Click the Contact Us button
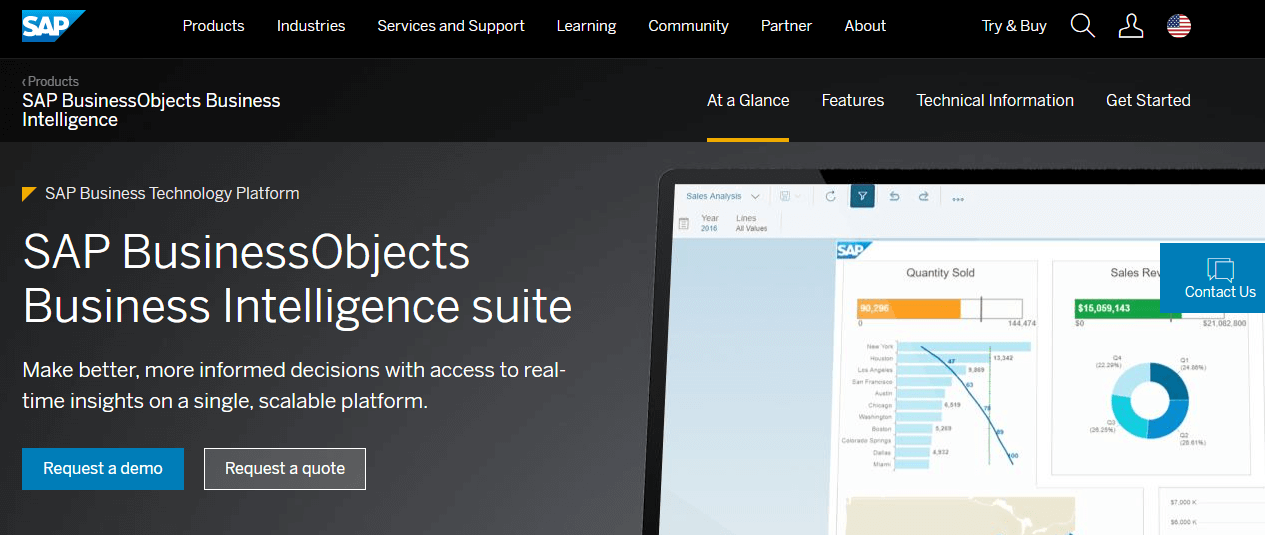Screen dimensions: 1265x535 pos(1212,277)
